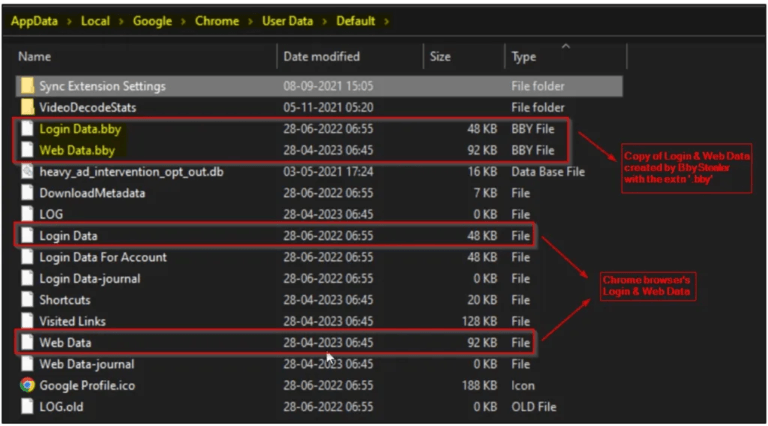Viewport: 768px width, 426px height.
Task: Select the Login Data.bby file name
Action: [x=80, y=129]
